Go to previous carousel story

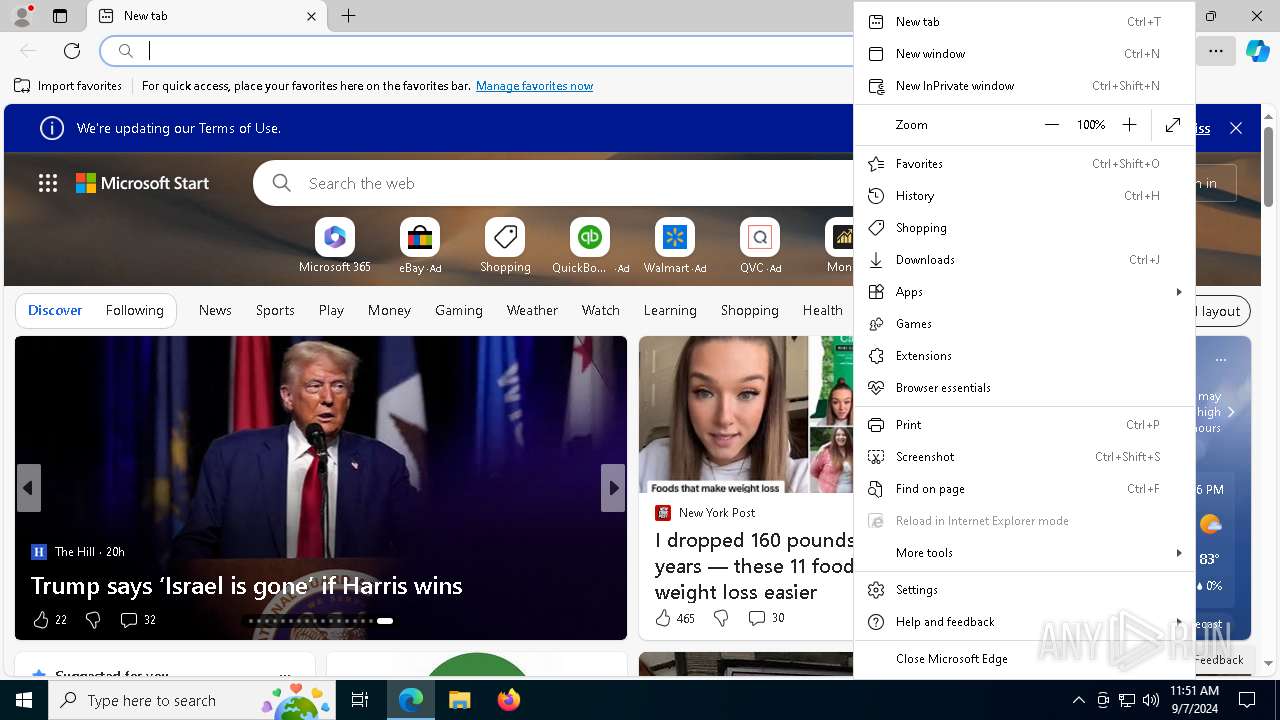tap(28, 488)
